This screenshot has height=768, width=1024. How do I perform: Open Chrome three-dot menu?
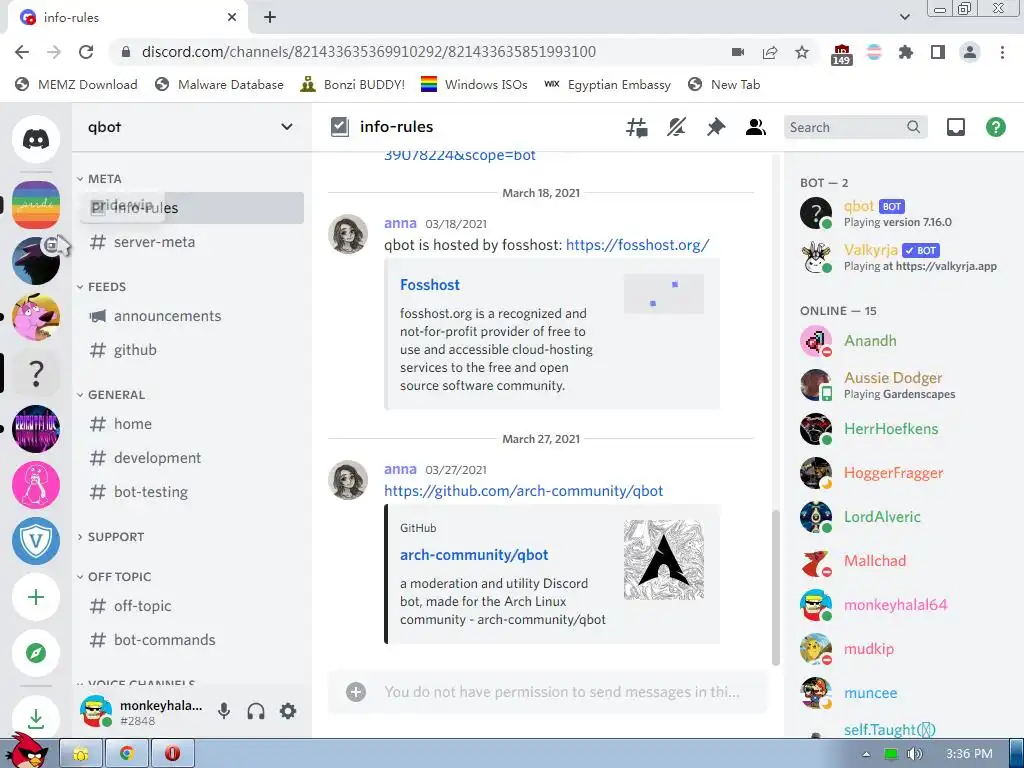point(1002,52)
